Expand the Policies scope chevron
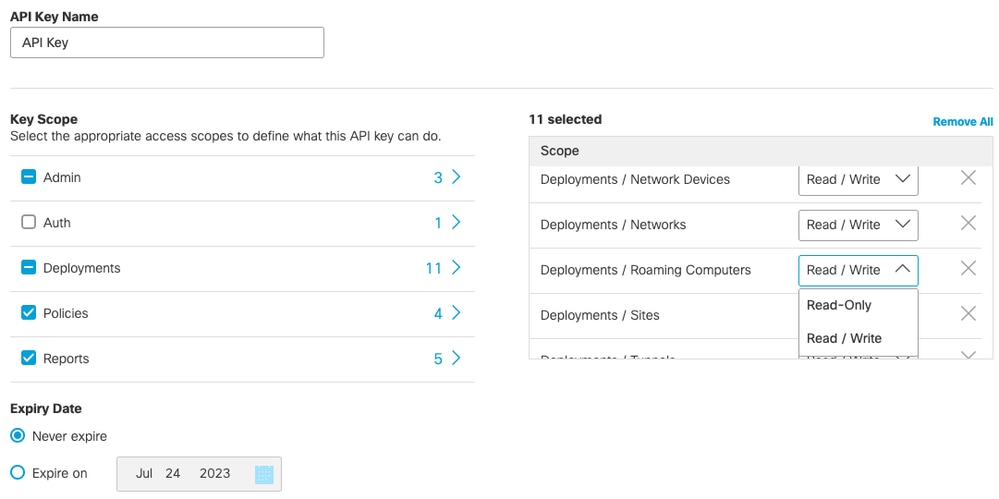 (x=456, y=313)
